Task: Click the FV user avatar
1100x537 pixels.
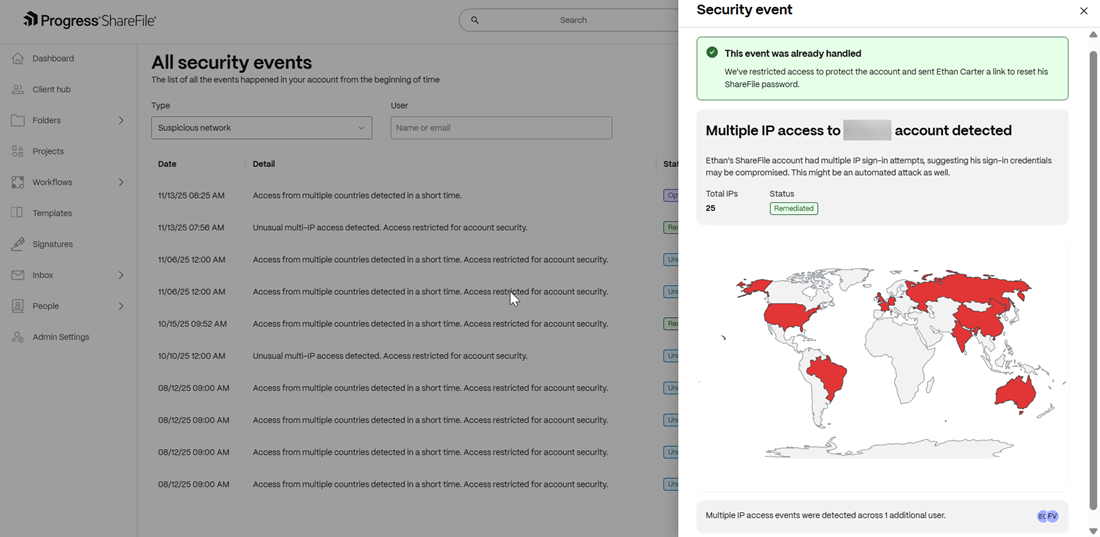Action: (x=1052, y=516)
